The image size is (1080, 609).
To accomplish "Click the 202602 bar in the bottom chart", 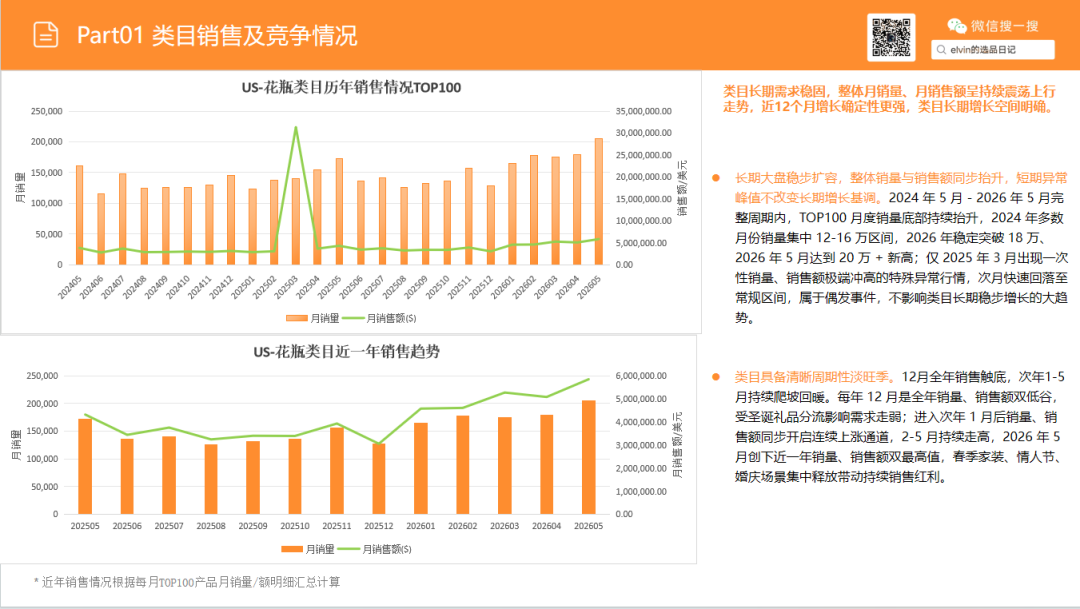I will [x=463, y=465].
